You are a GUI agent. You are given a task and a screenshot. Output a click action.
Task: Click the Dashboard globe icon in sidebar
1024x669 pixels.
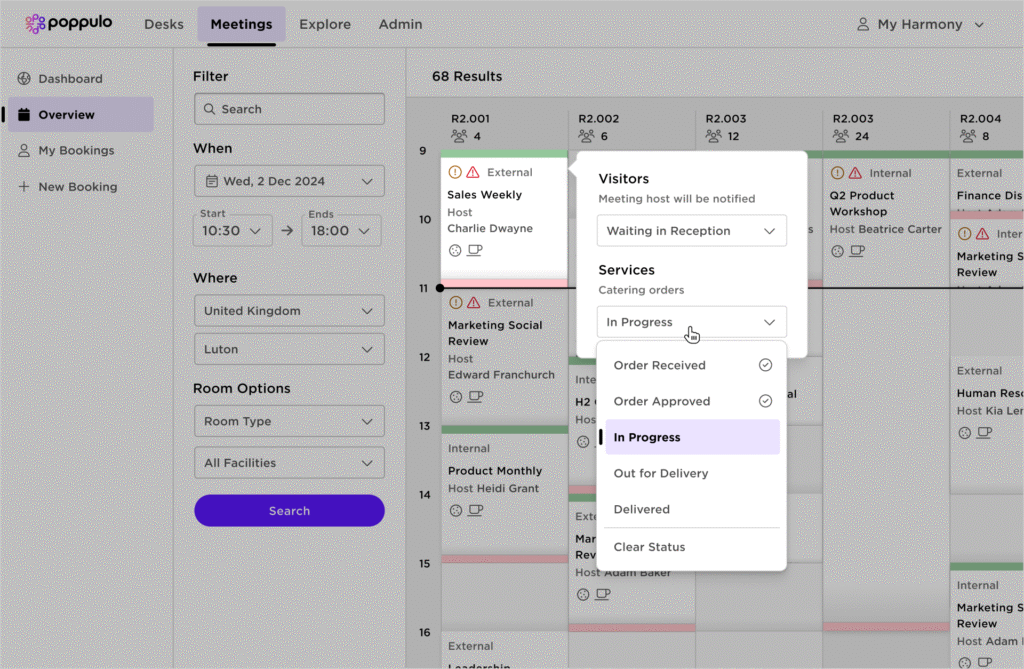[24, 79]
